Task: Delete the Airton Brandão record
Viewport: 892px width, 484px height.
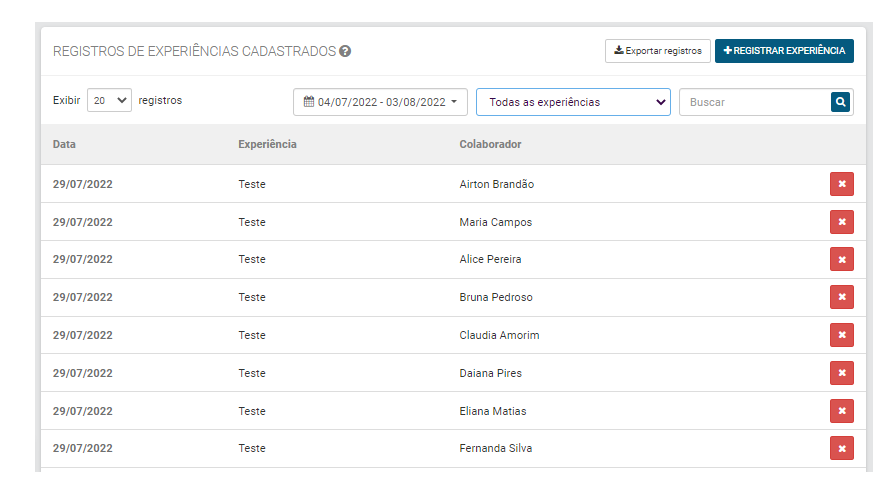Action: click(841, 184)
